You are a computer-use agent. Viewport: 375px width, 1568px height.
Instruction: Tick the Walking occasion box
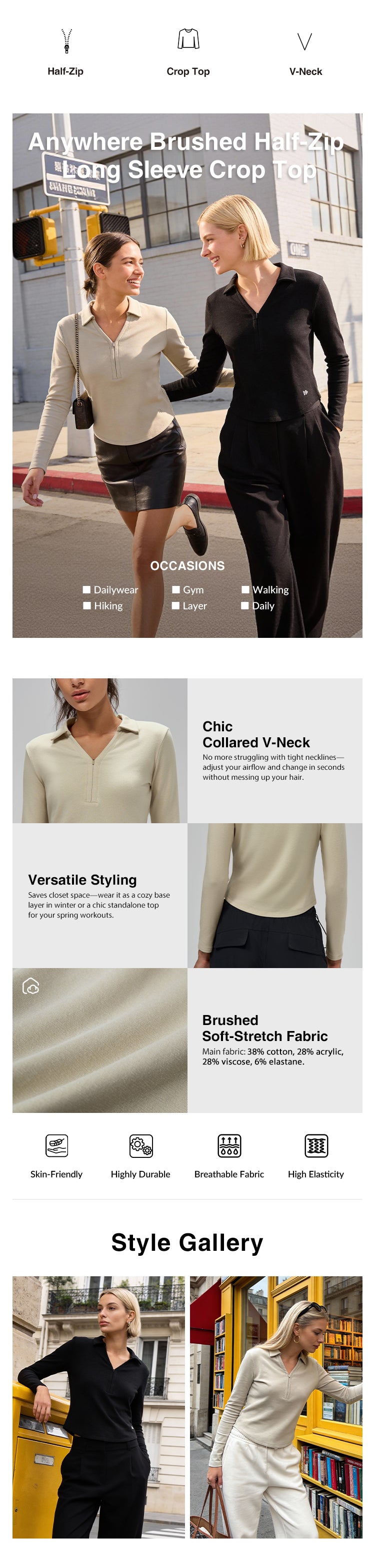point(245,589)
